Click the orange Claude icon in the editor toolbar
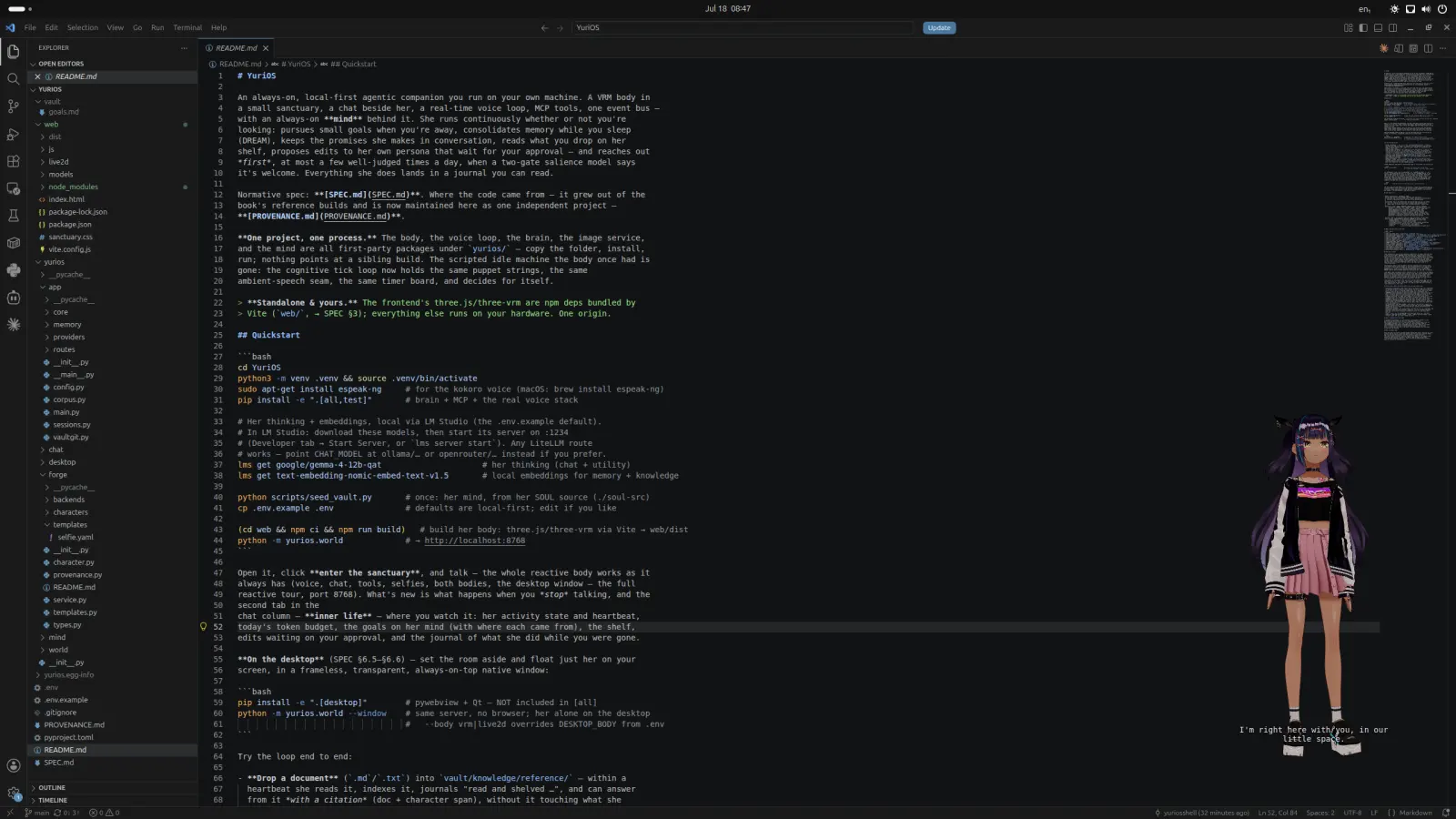 pos(1384,48)
